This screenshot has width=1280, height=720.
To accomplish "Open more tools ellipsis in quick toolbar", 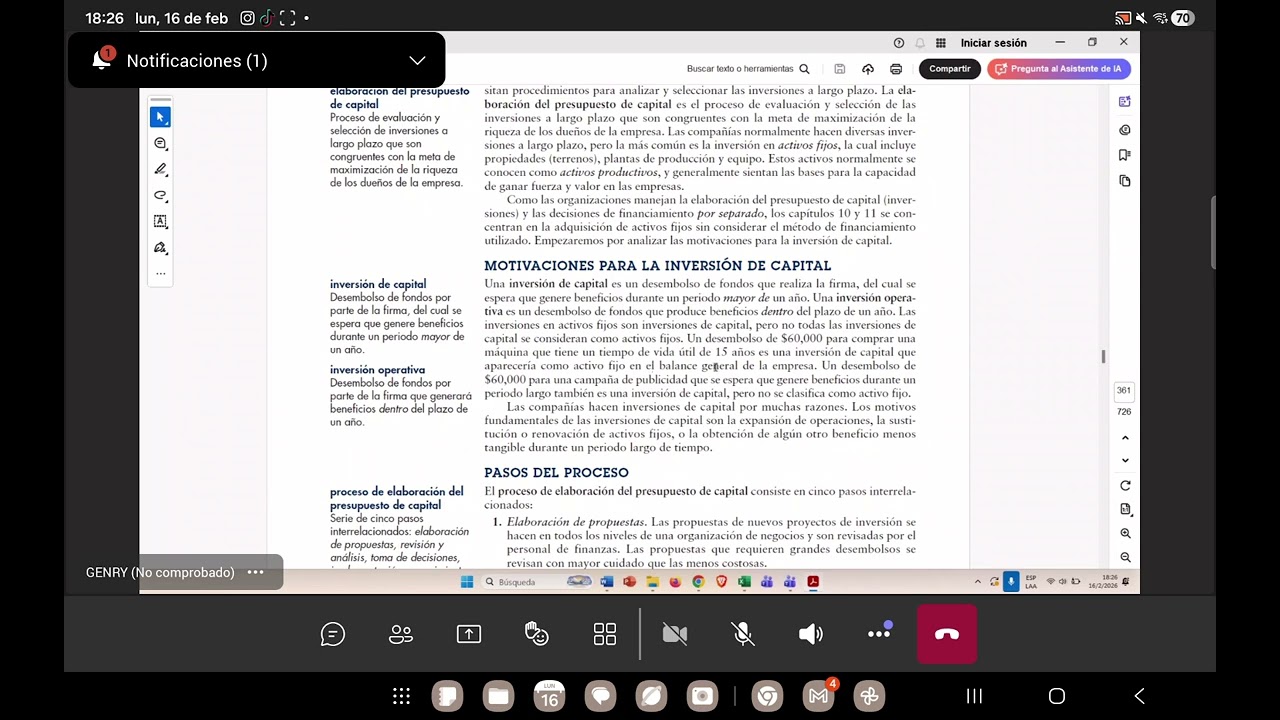I will click(x=160, y=273).
